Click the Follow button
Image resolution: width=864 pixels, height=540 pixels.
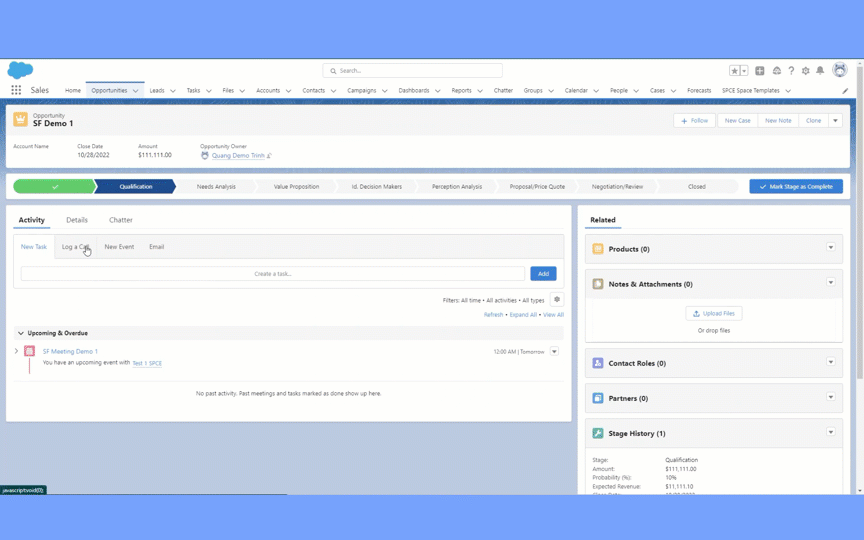[x=694, y=121]
